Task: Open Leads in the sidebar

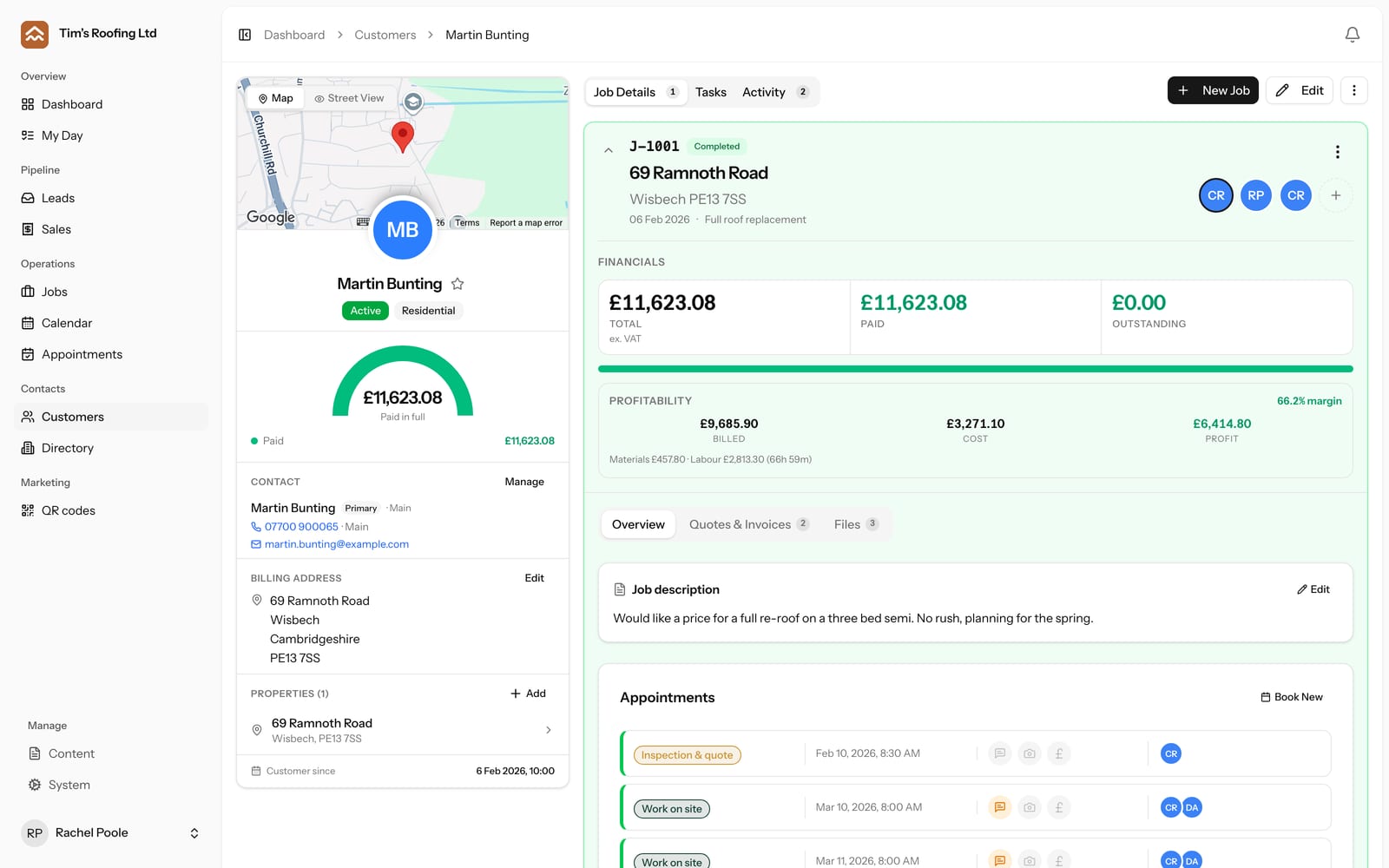Action: 111,198
